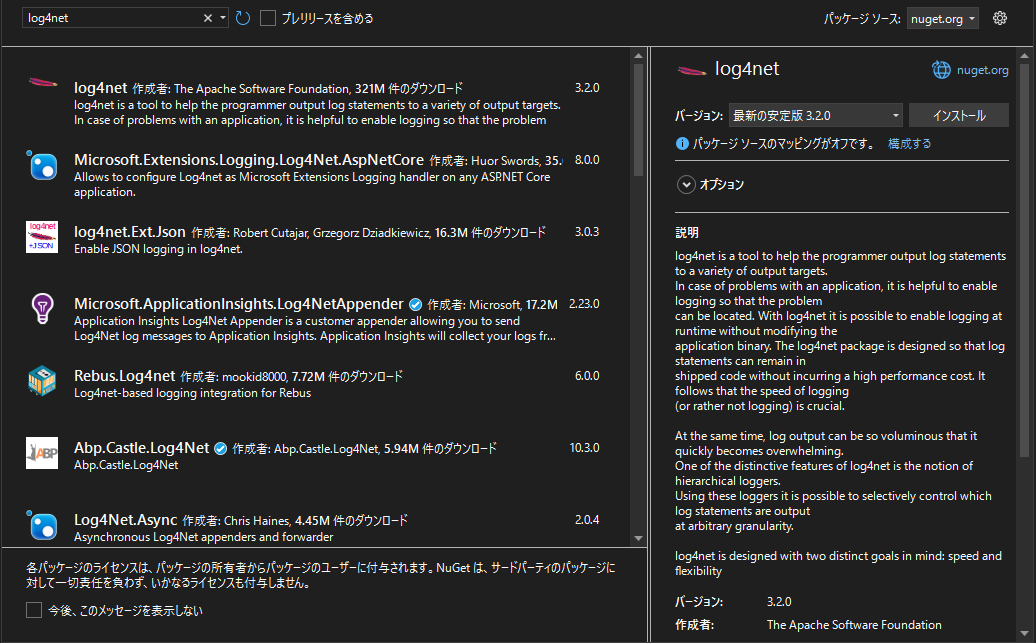Open the パッケージ ソース nuget.org dropdown

942,19
